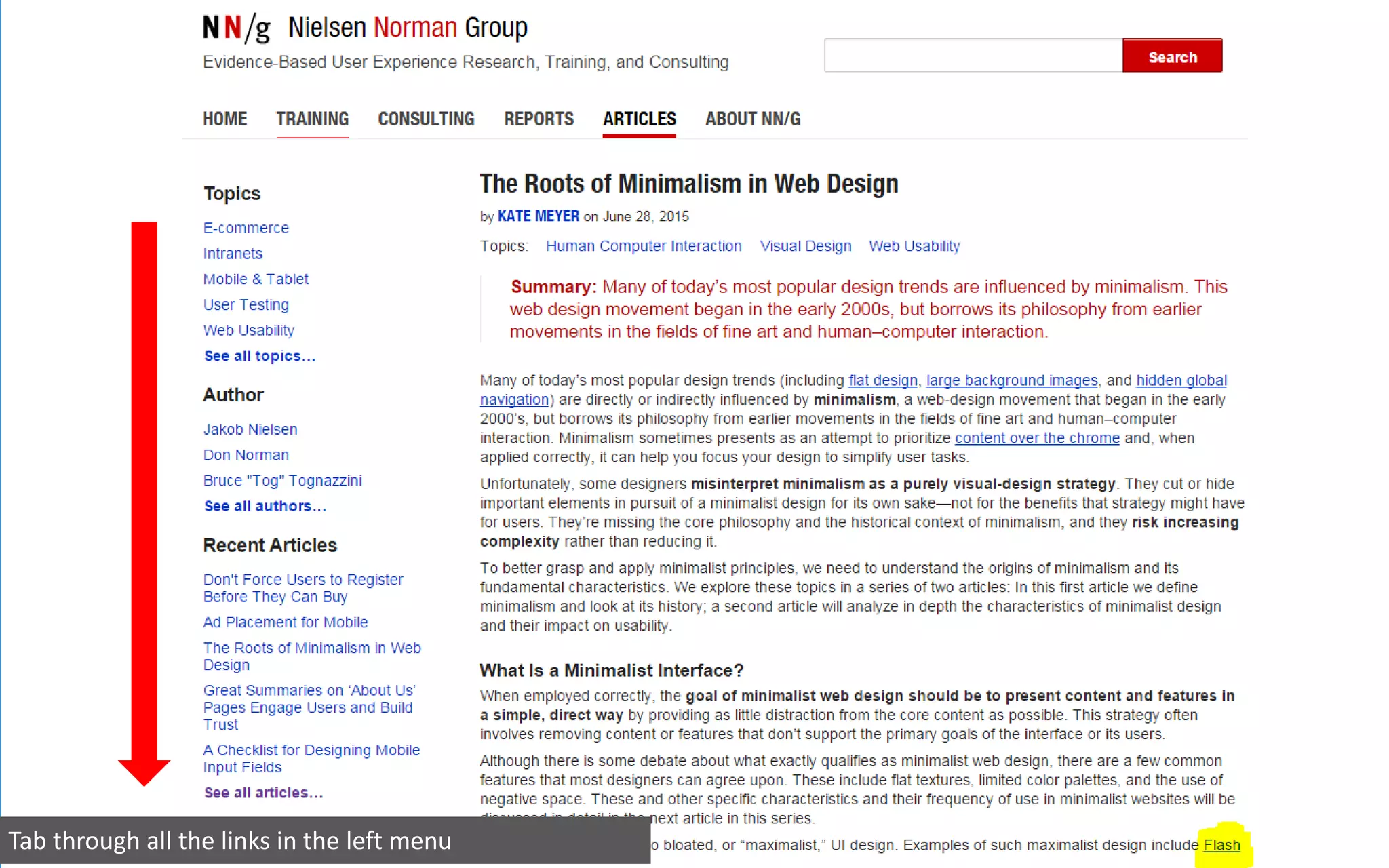This screenshot has height=868, width=1389.
Task: Go to the TRAINING menu item
Action: 312,119
